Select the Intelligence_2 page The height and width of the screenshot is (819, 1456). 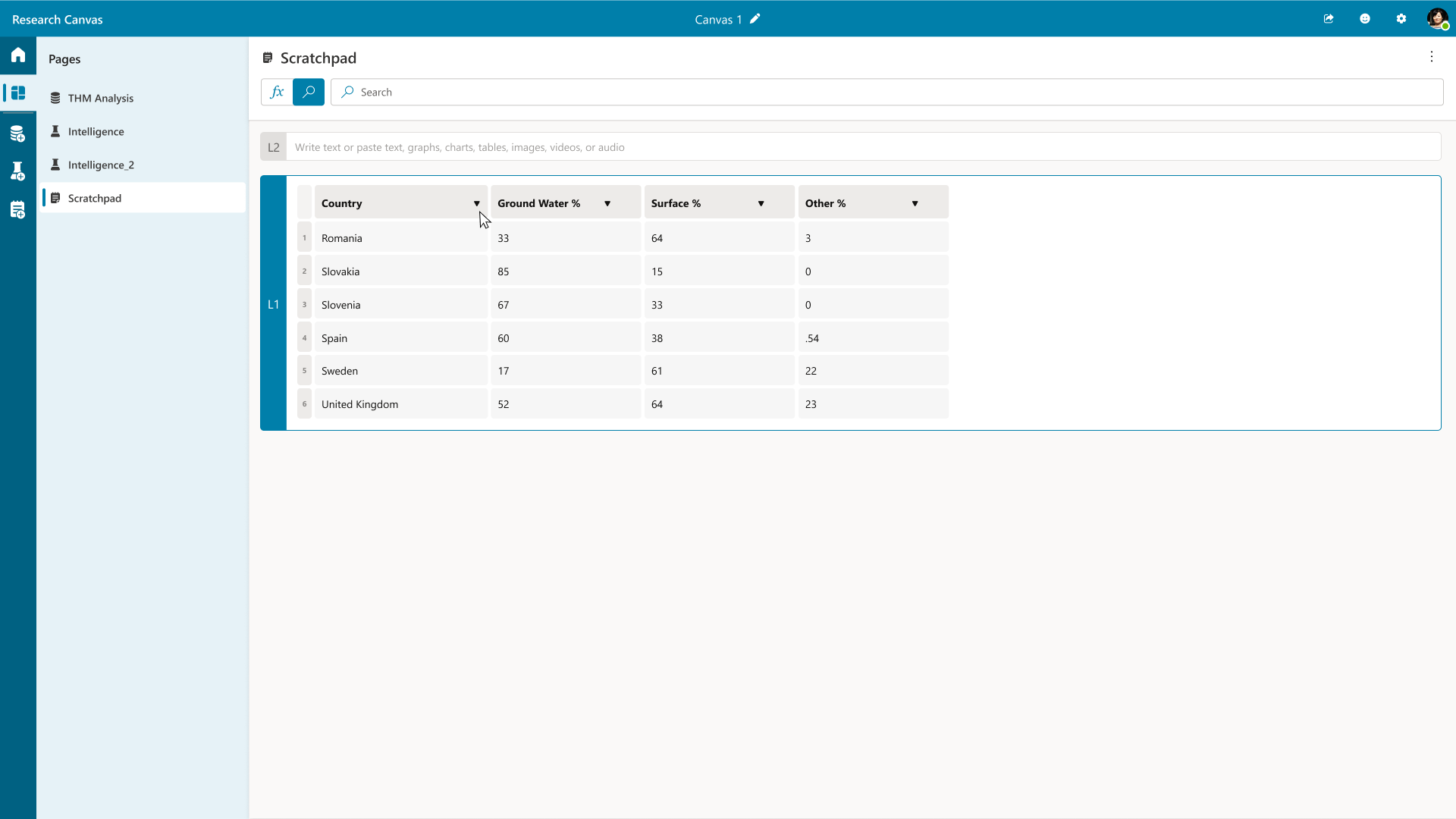[x=101, y=165]
